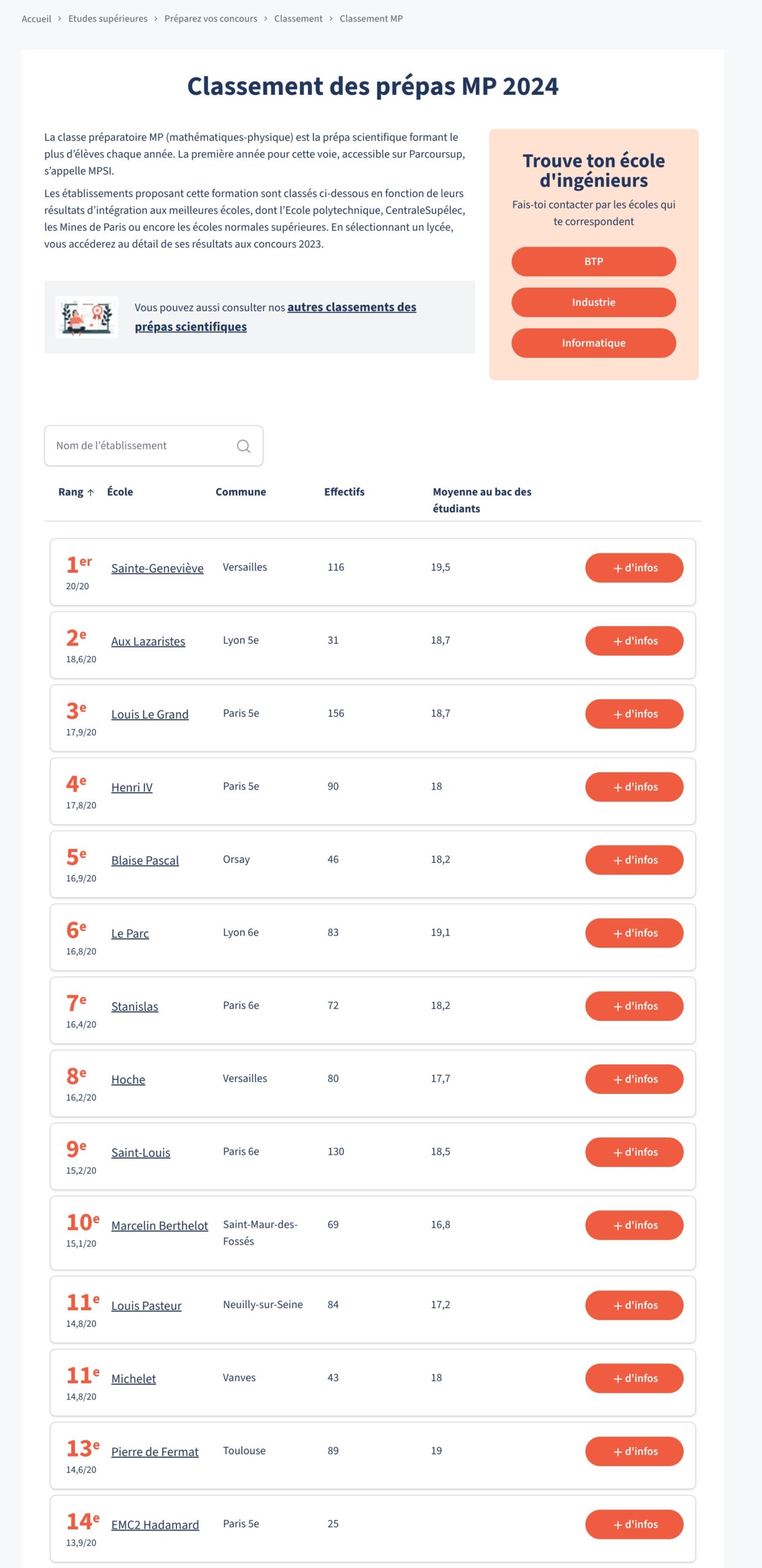The height and width of the screenshot is (1568, 762).
Task: Open the Sainte-Geneviève school link
Action: point(157,568)
